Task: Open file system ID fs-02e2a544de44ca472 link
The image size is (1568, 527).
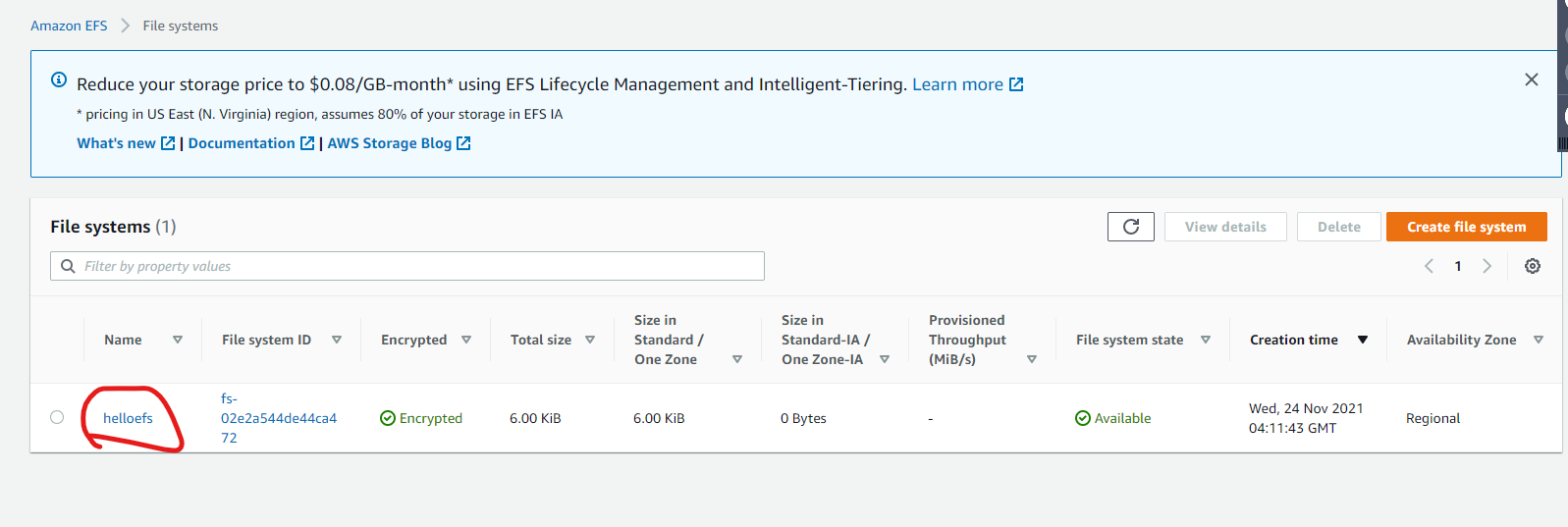Action: tap(279, 418)
